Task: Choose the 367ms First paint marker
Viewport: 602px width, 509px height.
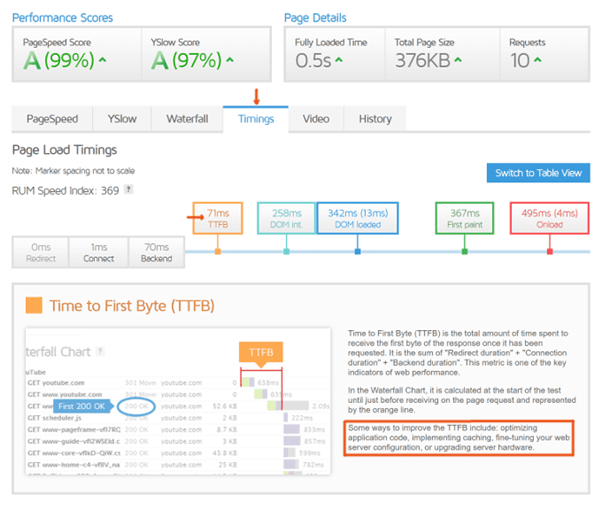Action: tap(465, 219)
